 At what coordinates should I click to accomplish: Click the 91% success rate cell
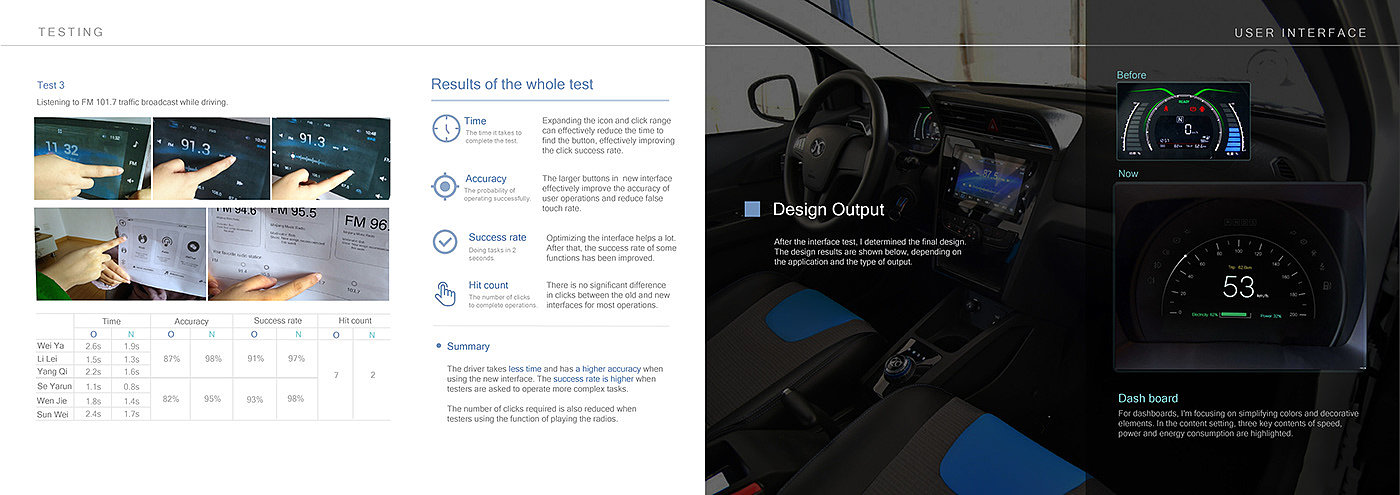tap(255, 358)
